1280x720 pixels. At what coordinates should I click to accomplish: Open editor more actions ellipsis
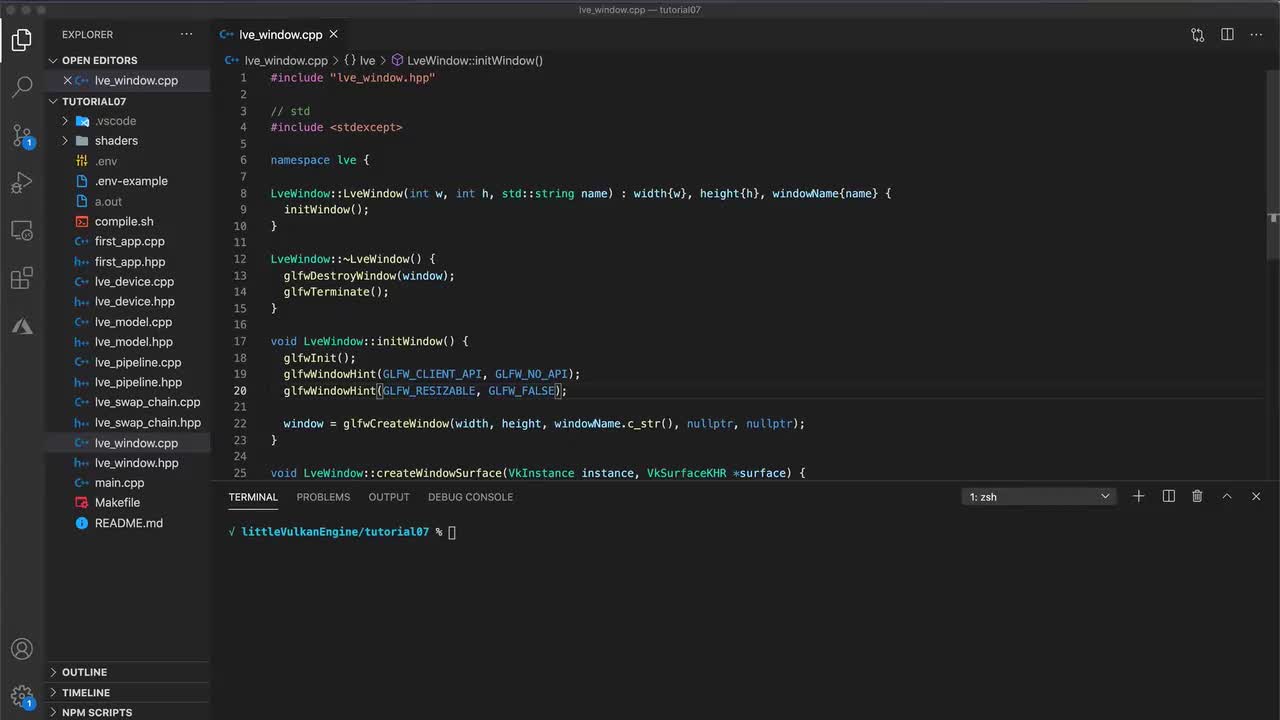coord(1256,34)
